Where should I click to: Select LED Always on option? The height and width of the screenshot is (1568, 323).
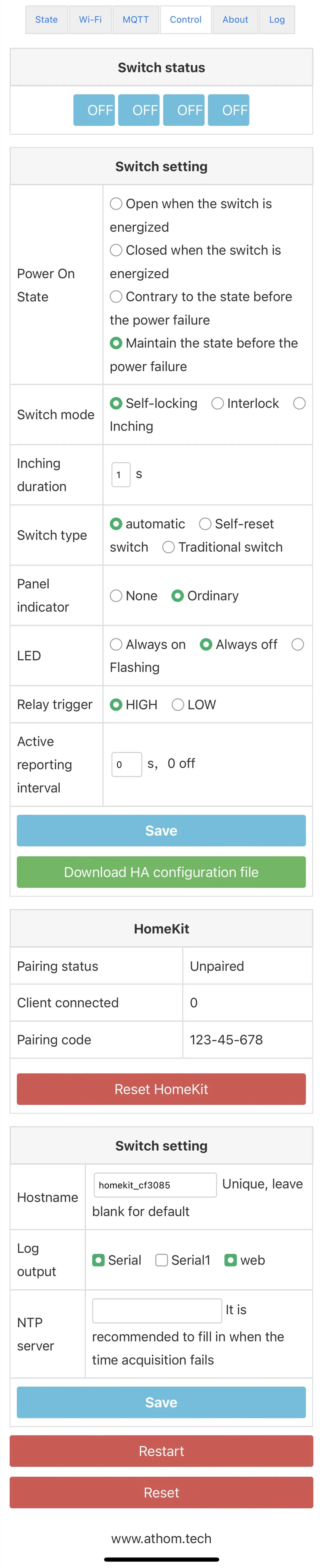pyautogui.click(x=116, y=645)
